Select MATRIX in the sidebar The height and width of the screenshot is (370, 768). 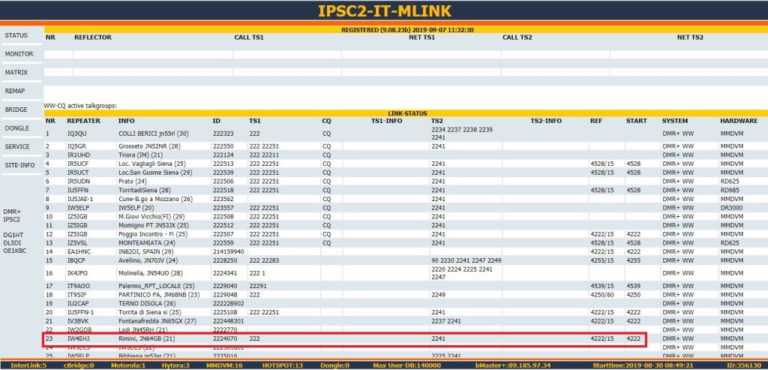click(x=17, y=73)
